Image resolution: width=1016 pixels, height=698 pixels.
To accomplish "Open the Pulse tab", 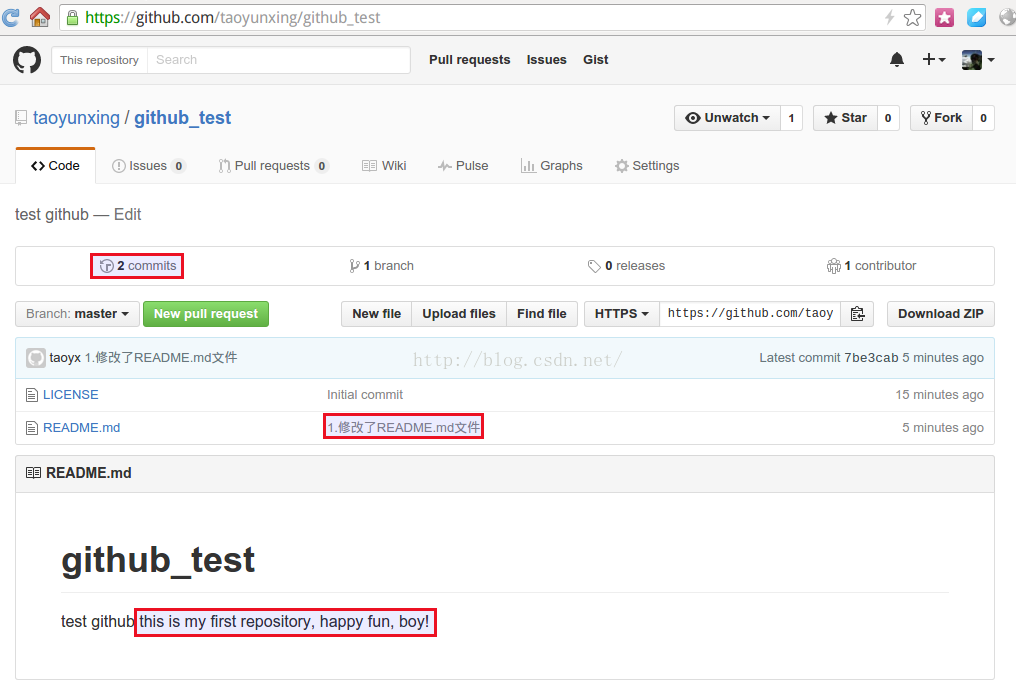I will point(463,166).
